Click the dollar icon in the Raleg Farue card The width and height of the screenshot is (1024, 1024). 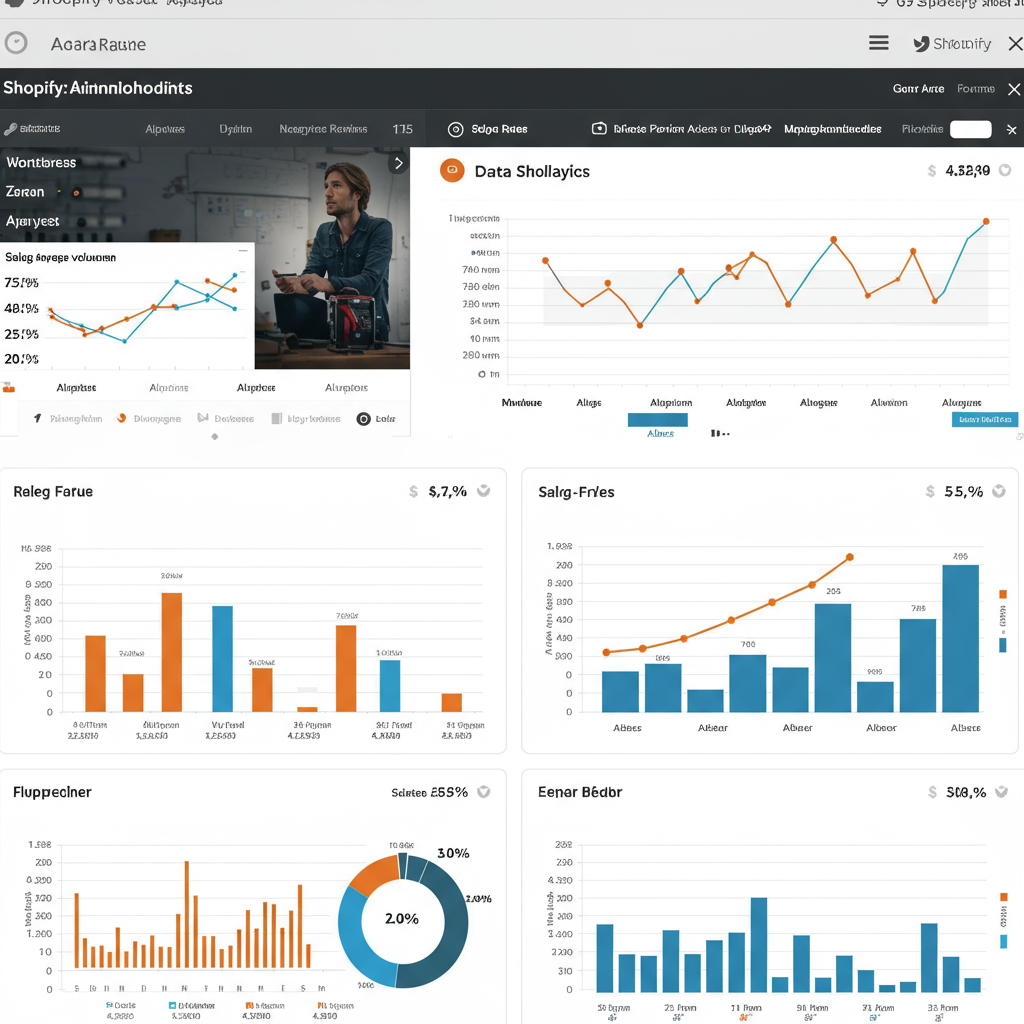tap(413, 492)
